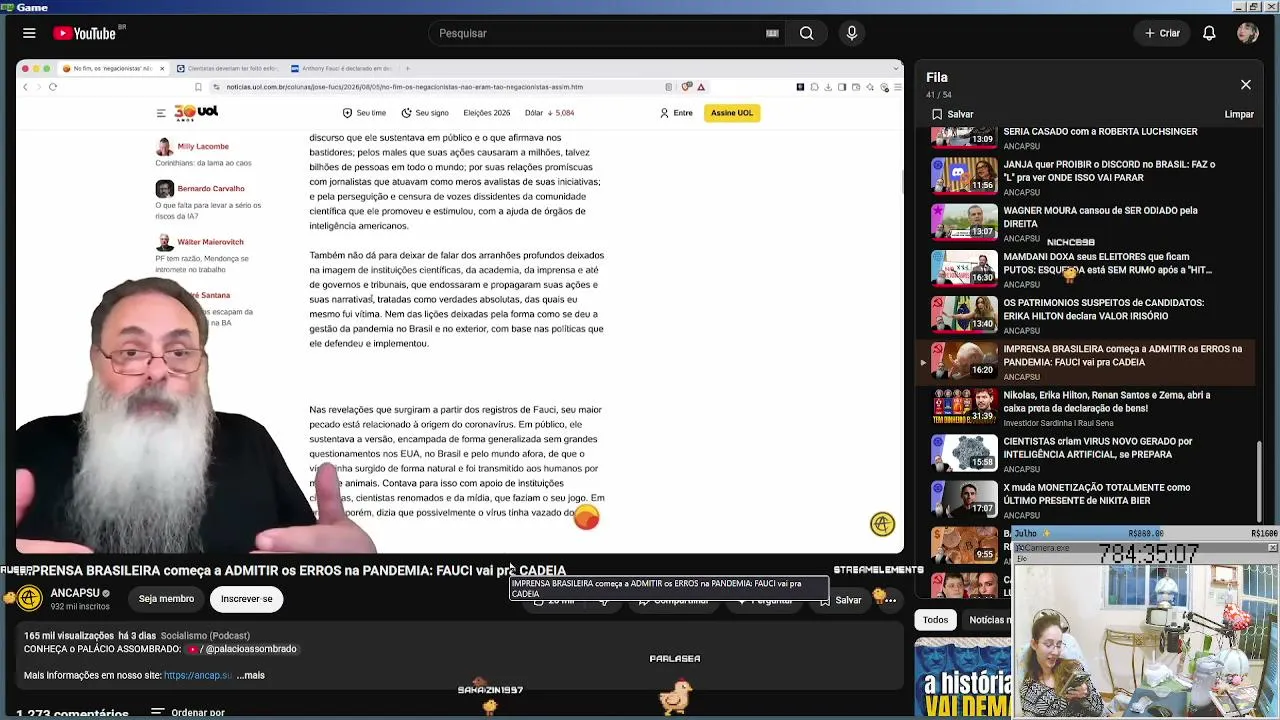Image resolution: width=1280 pixels, height=720 pixels.
Task: Select the Todos filter chip
Action: [x=936, y=620]
